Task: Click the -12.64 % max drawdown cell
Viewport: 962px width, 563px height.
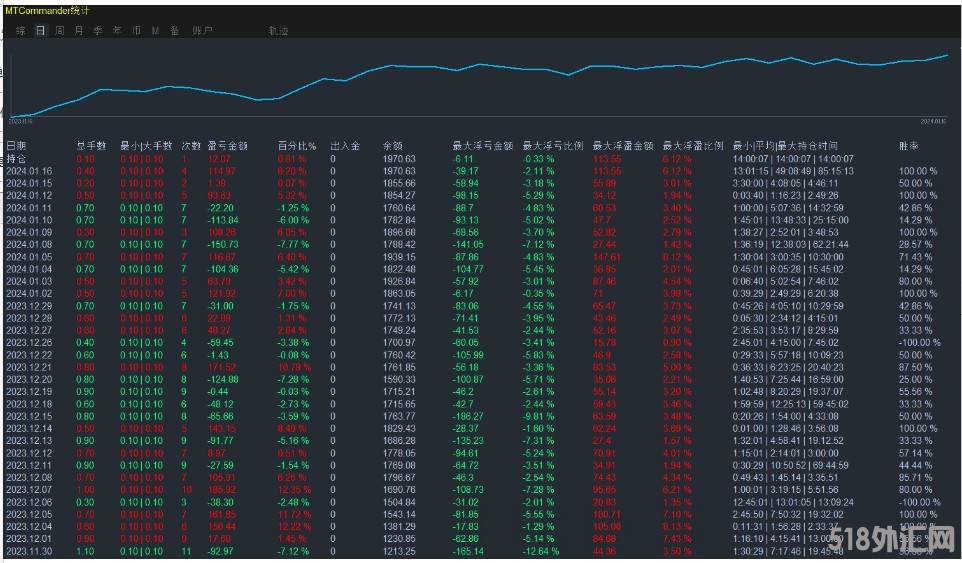Action: point(541,551)
